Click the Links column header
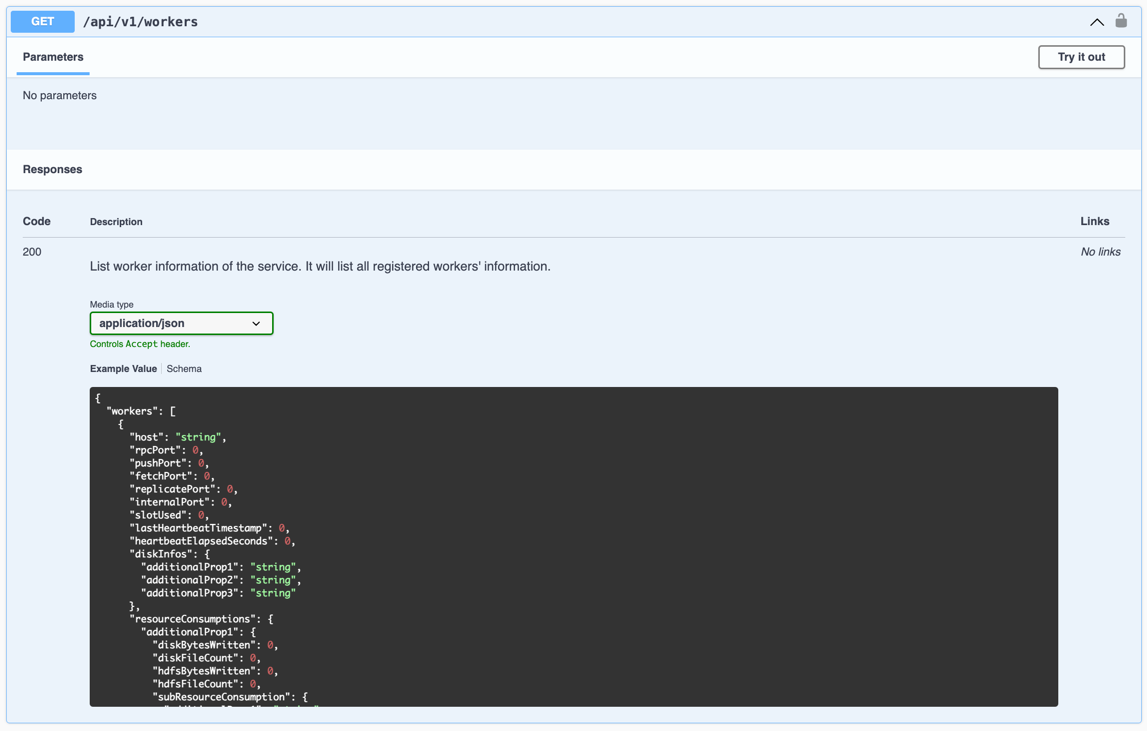 [1094, 221]
